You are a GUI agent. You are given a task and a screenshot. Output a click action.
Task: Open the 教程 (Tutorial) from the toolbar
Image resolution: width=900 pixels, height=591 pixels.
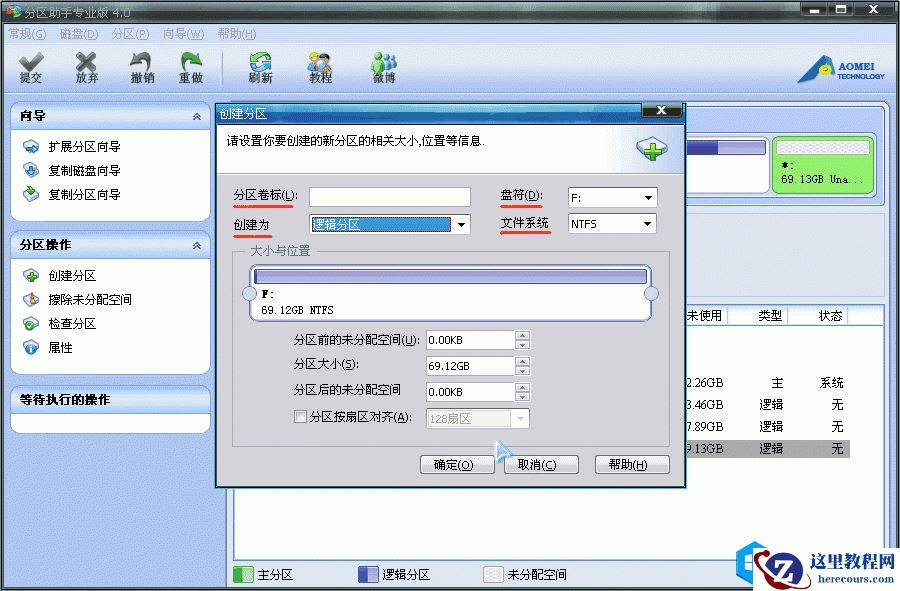[x=320, y=67]
